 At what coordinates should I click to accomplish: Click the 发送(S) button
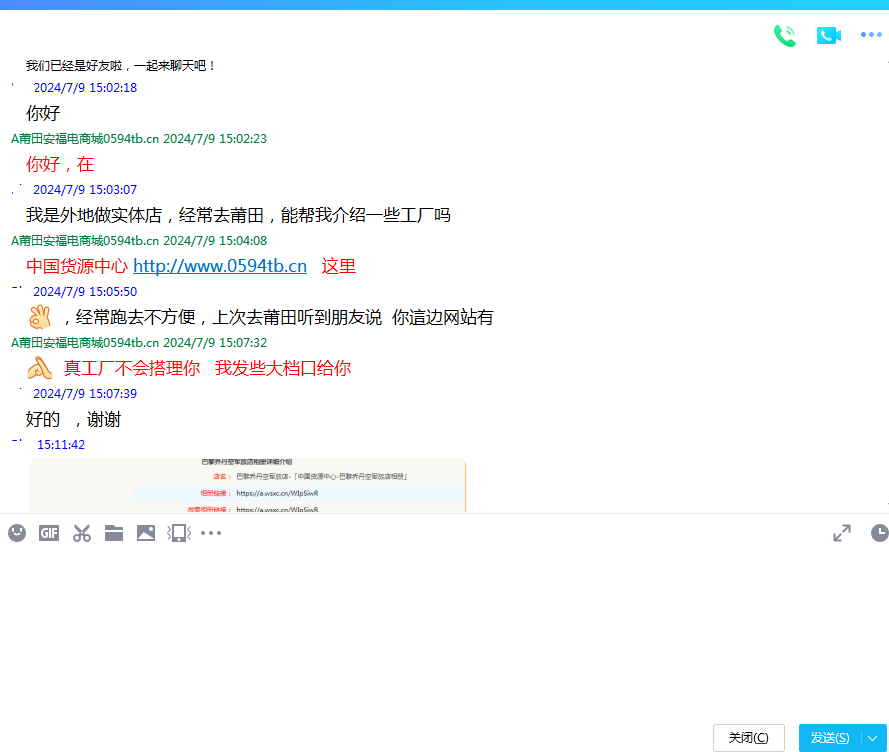tap(829, 737)
